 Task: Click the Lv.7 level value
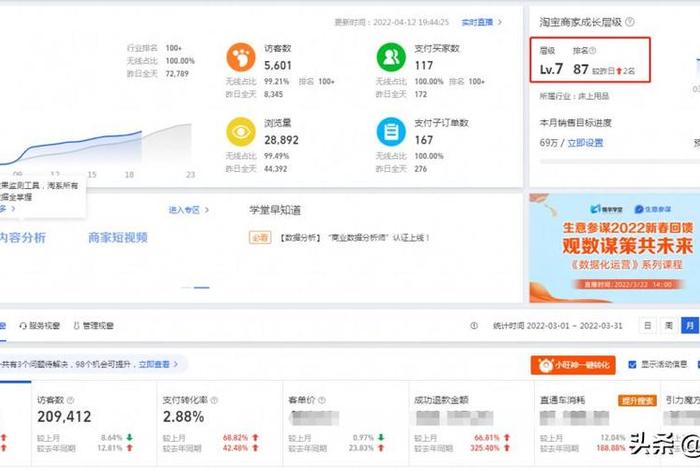coord(551,69)
